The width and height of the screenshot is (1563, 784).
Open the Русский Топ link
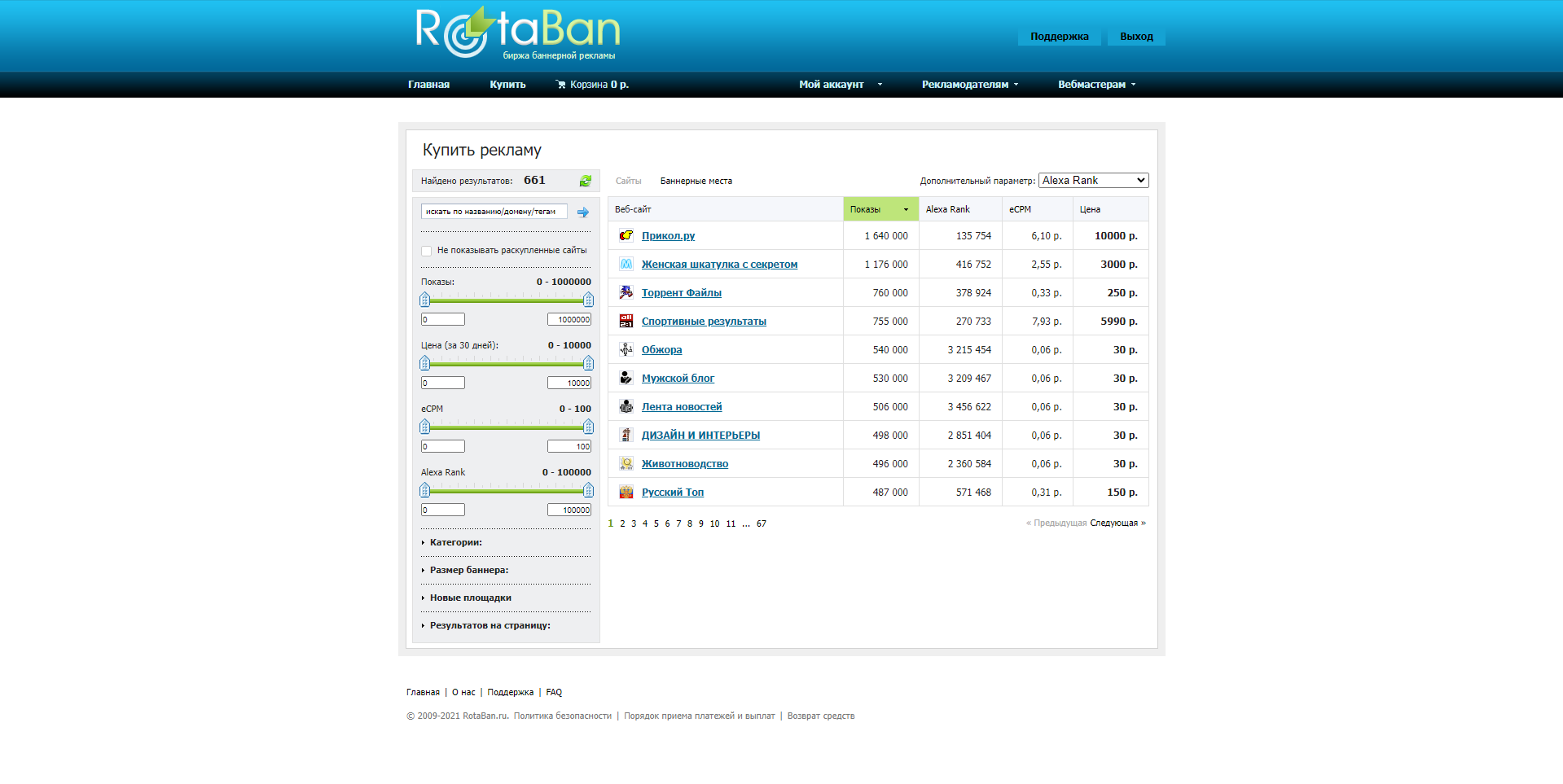(x=673, y=493)
